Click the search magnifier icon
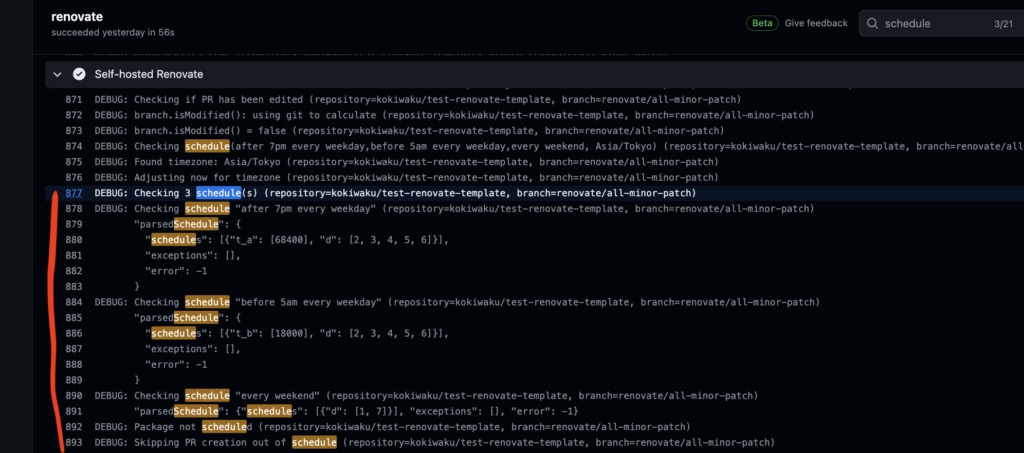The height and width of the screenshot is (453, 1024). point(872,23)
